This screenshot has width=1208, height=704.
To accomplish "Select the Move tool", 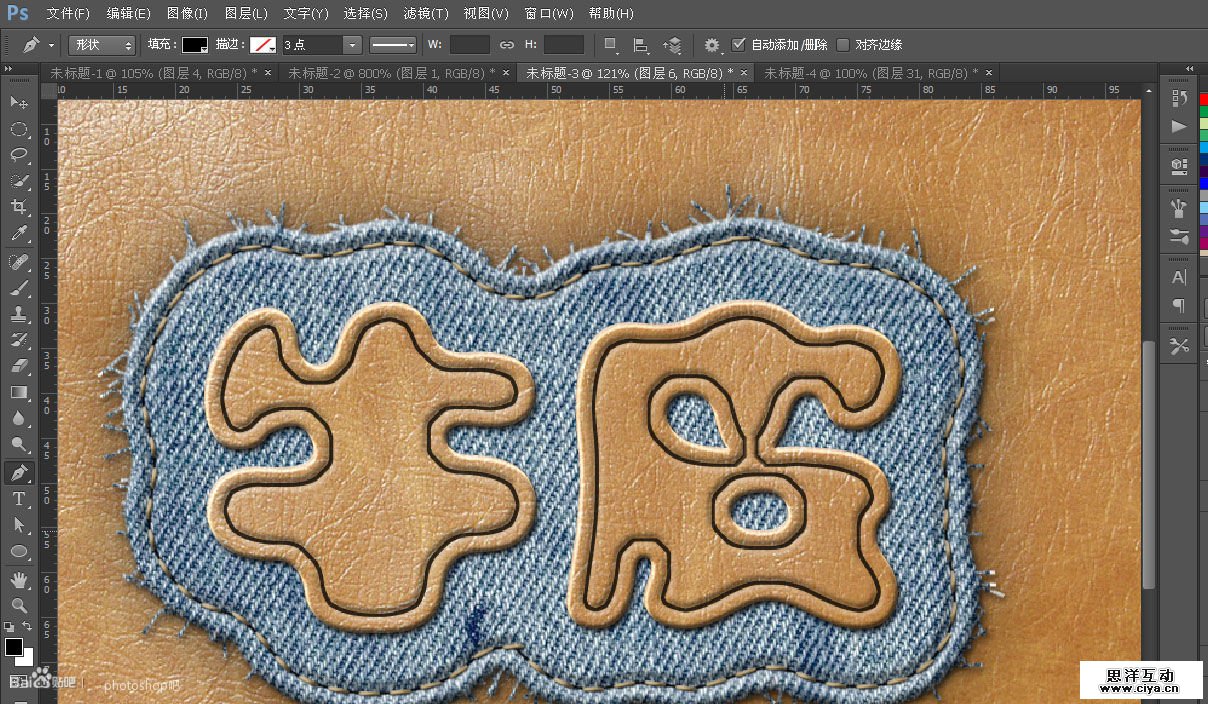I will click(x=19, y=103).
